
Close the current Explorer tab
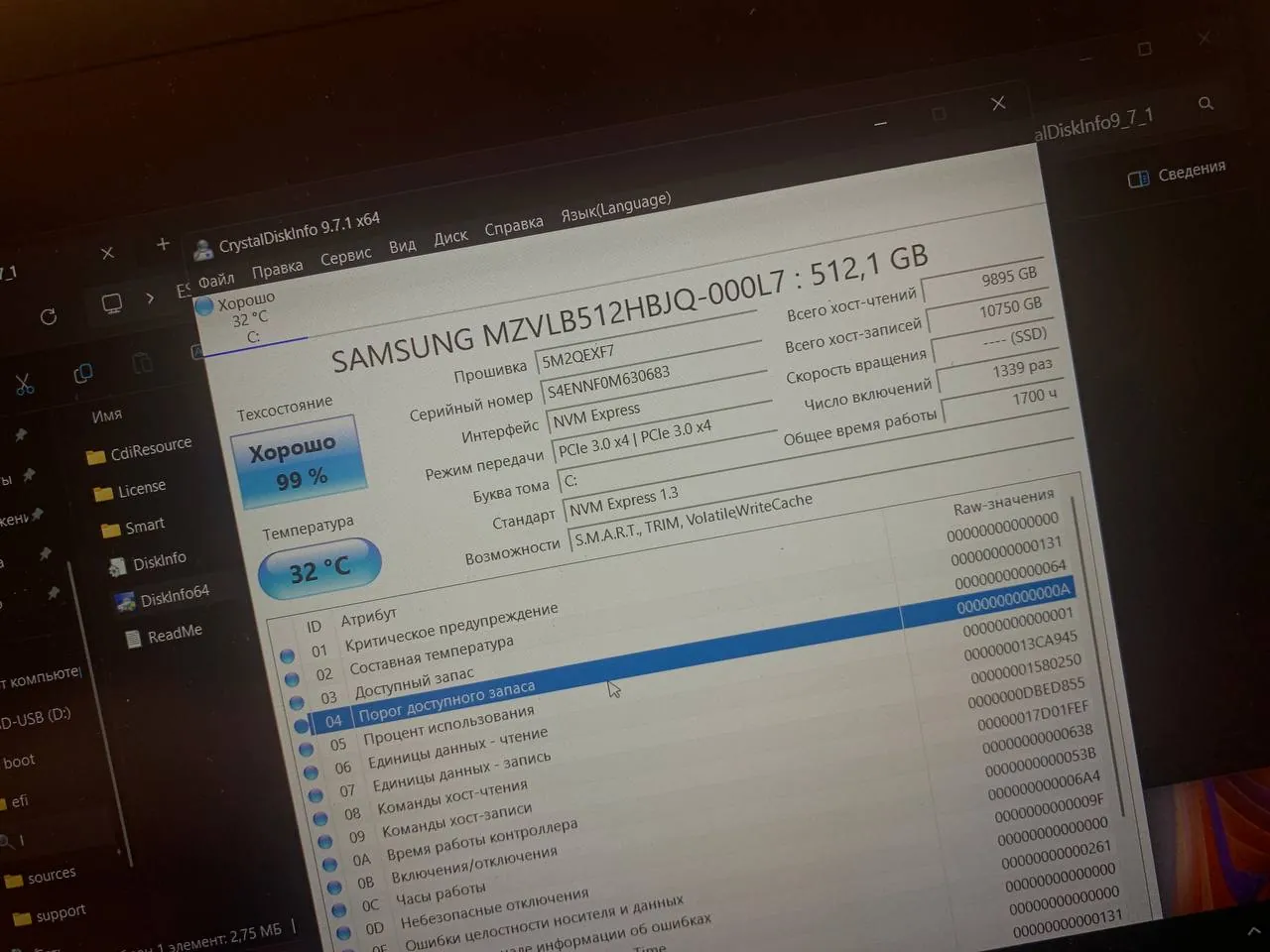[107, 253]
